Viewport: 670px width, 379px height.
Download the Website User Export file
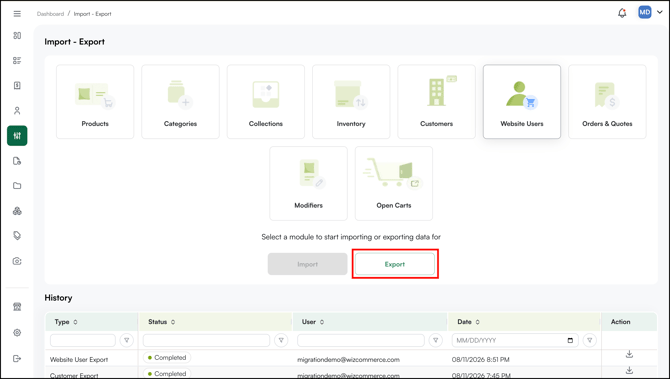point(629,354)
